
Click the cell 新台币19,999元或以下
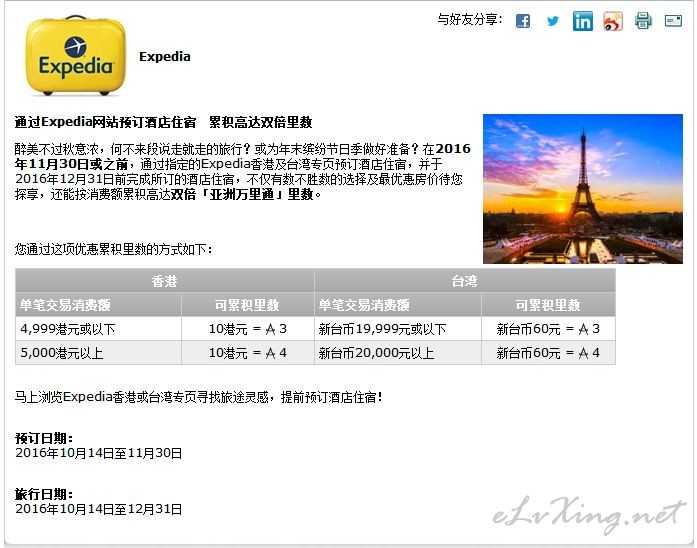point(398,329)
